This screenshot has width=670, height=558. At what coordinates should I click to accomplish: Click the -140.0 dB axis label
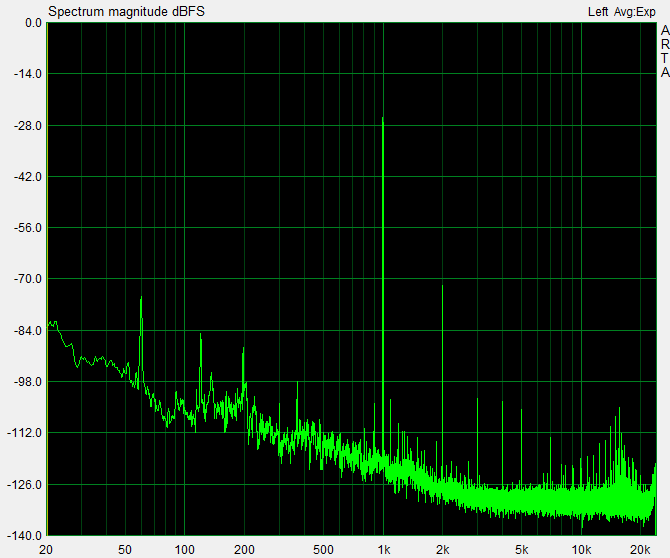point(25,536)
